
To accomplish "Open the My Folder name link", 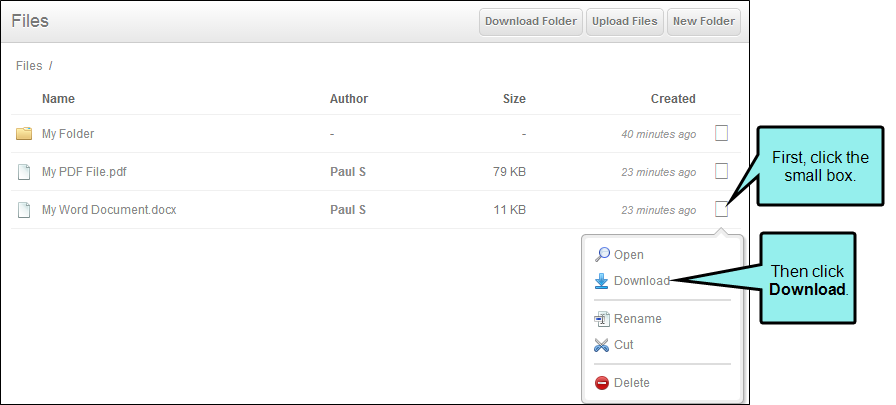I will point(68,134).
